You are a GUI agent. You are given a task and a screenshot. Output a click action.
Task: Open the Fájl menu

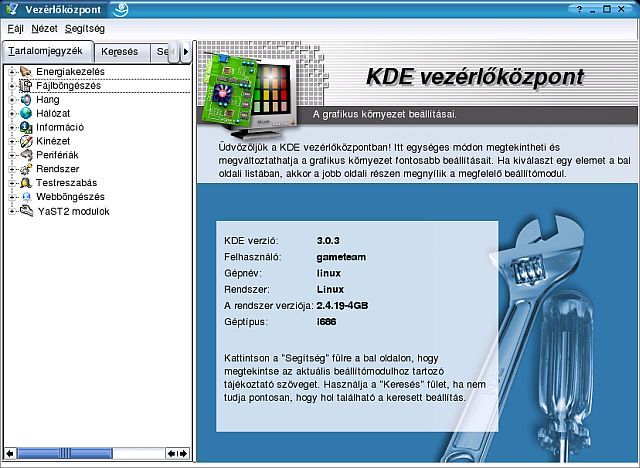tap(16, 29)
